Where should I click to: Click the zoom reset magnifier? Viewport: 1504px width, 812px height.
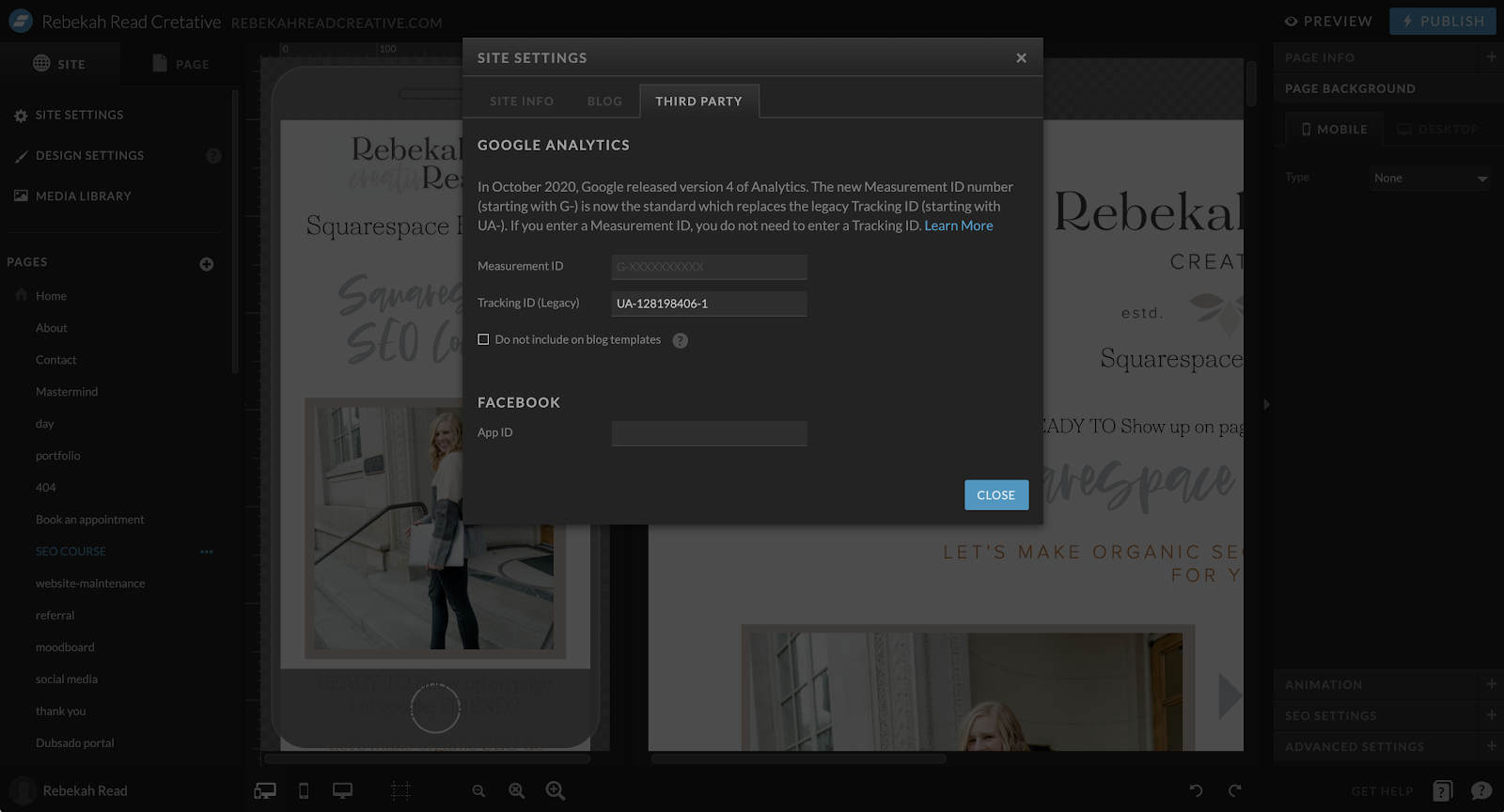click(x=517, y=791)
